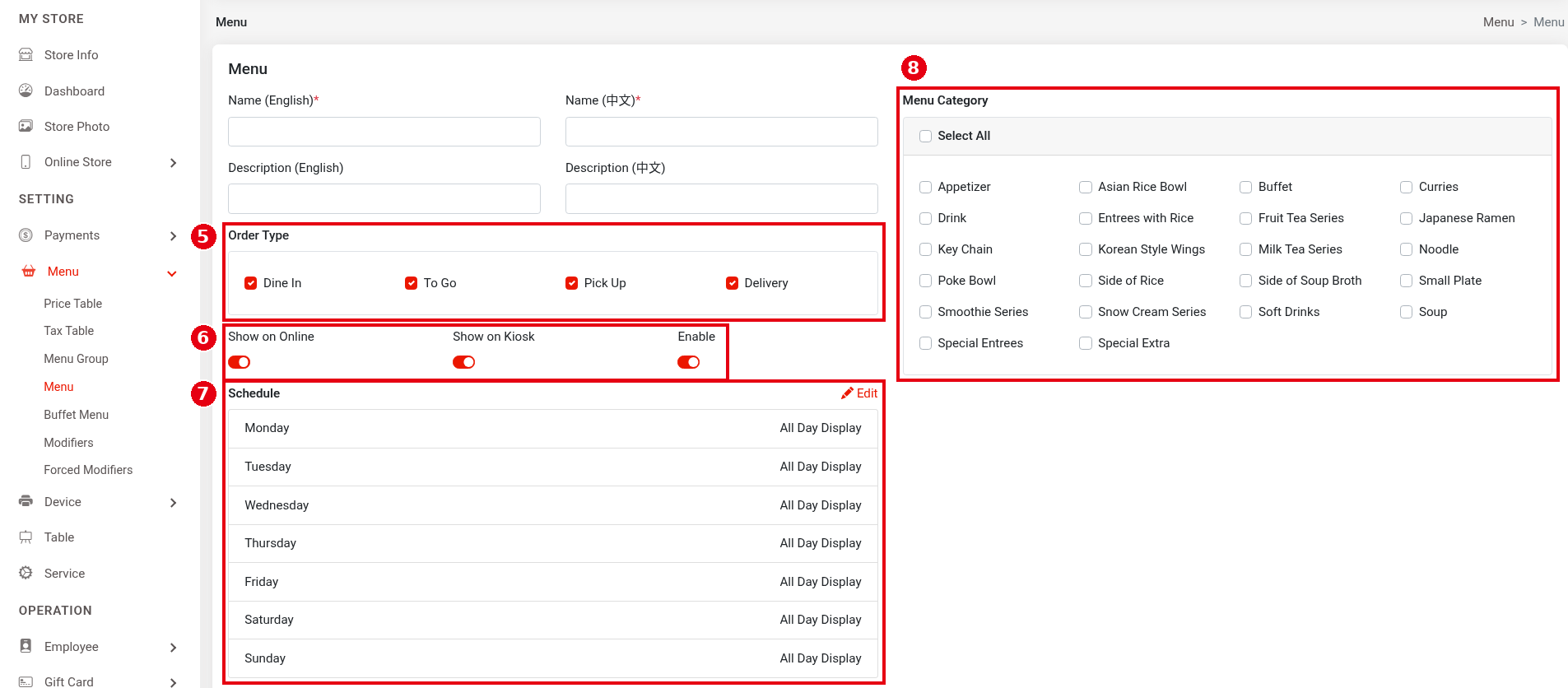Expand the Gift Card submenu chevron
Viewport: 1568px width, 688px height.
(173, 682)
